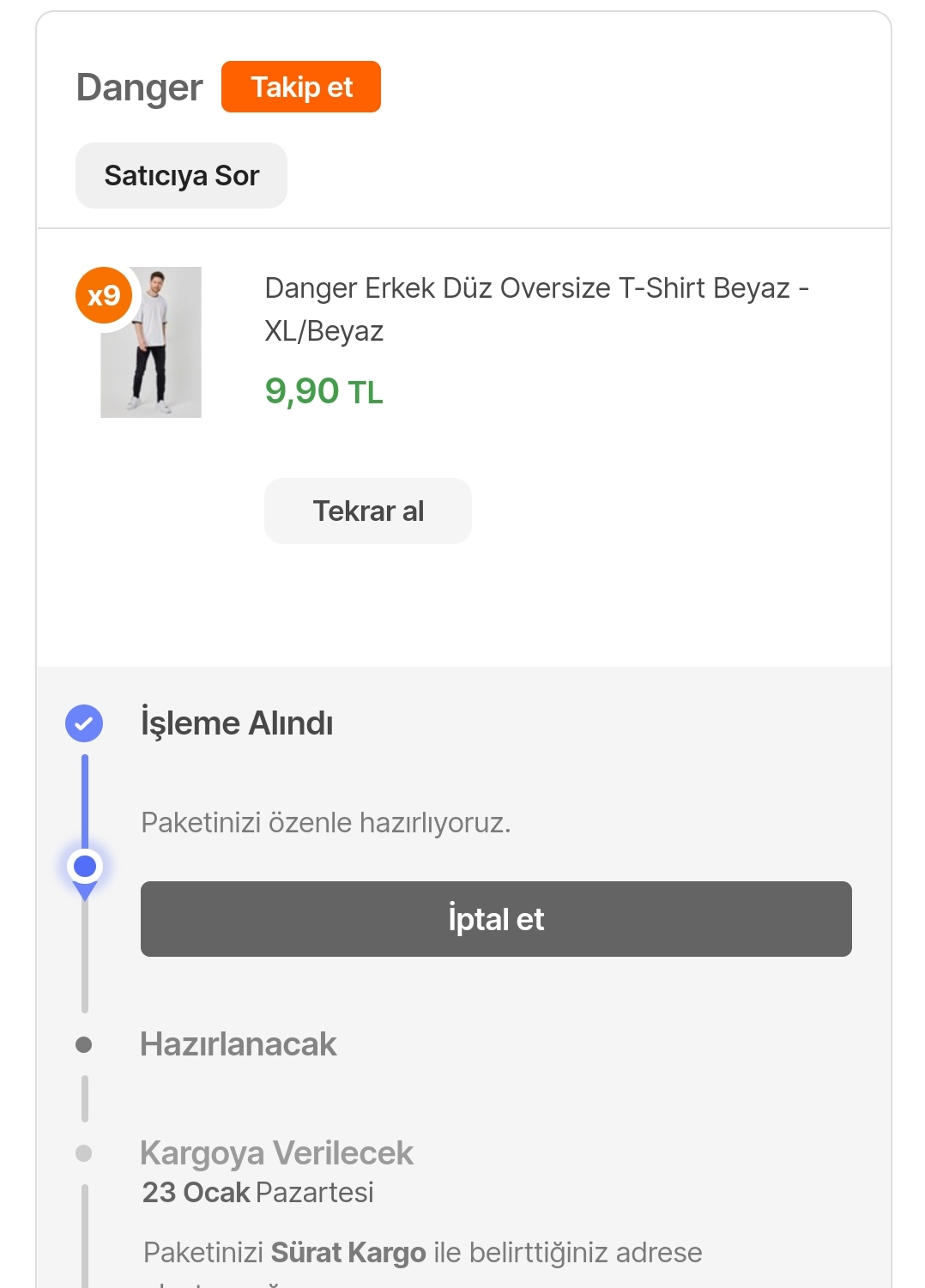The image size is (925, 1288).
Task: Tap the x9 quantity badge
Action: pyautogui.click(x=104, y=296)
